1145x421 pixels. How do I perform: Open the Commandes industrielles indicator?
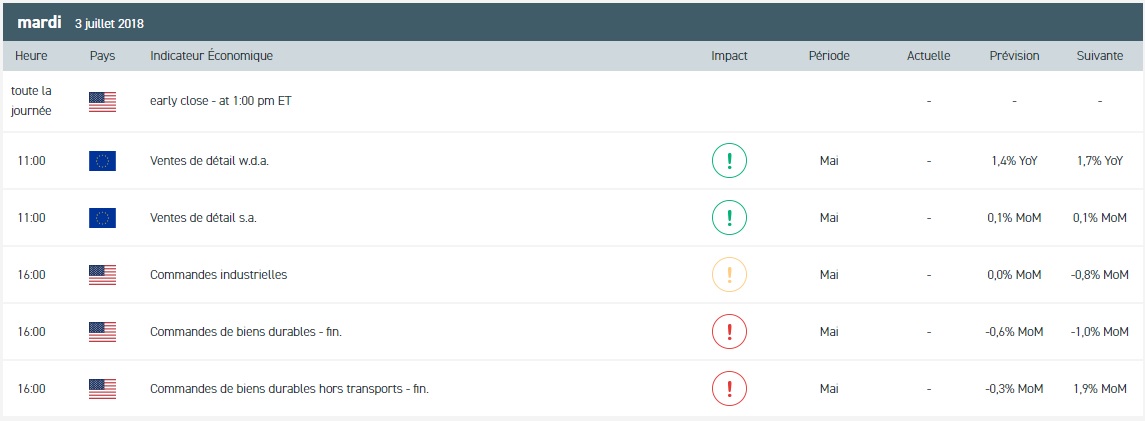tap(218, 275)
